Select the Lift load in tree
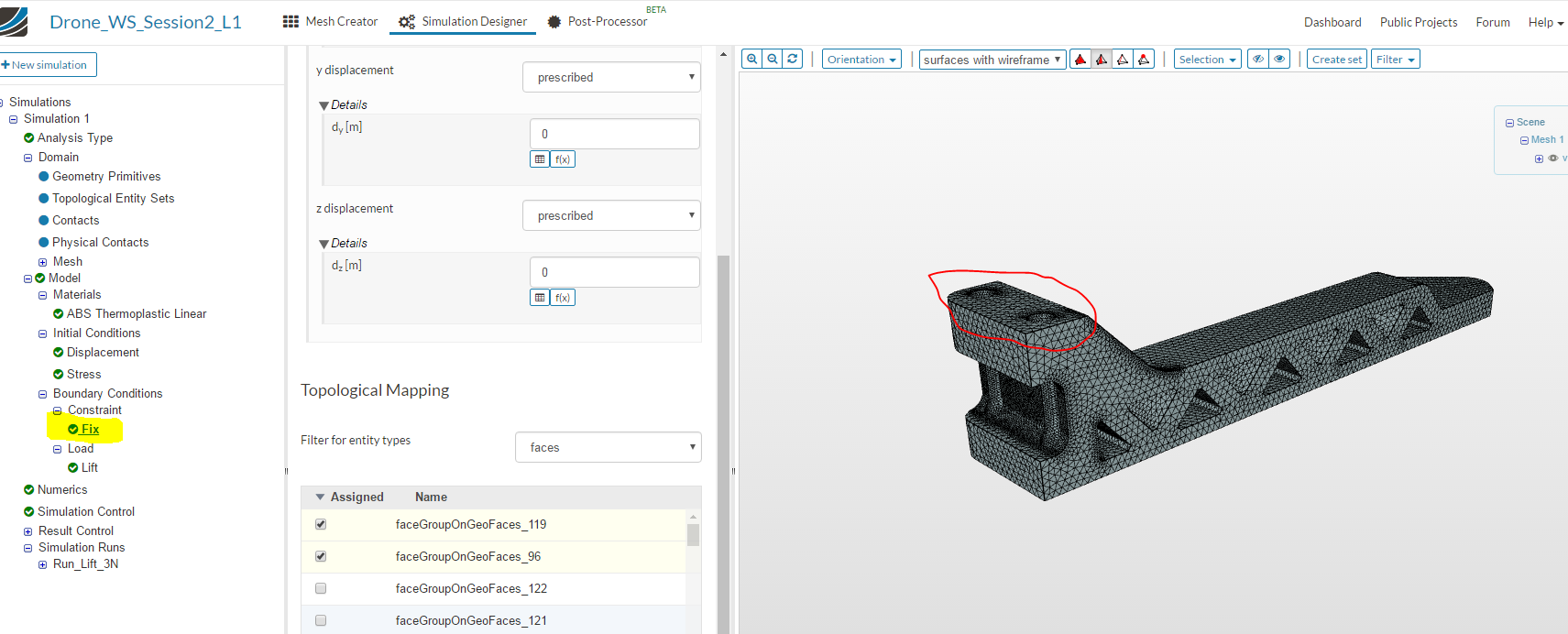This screenshot has height=634, width=1568. click(89, 467)
